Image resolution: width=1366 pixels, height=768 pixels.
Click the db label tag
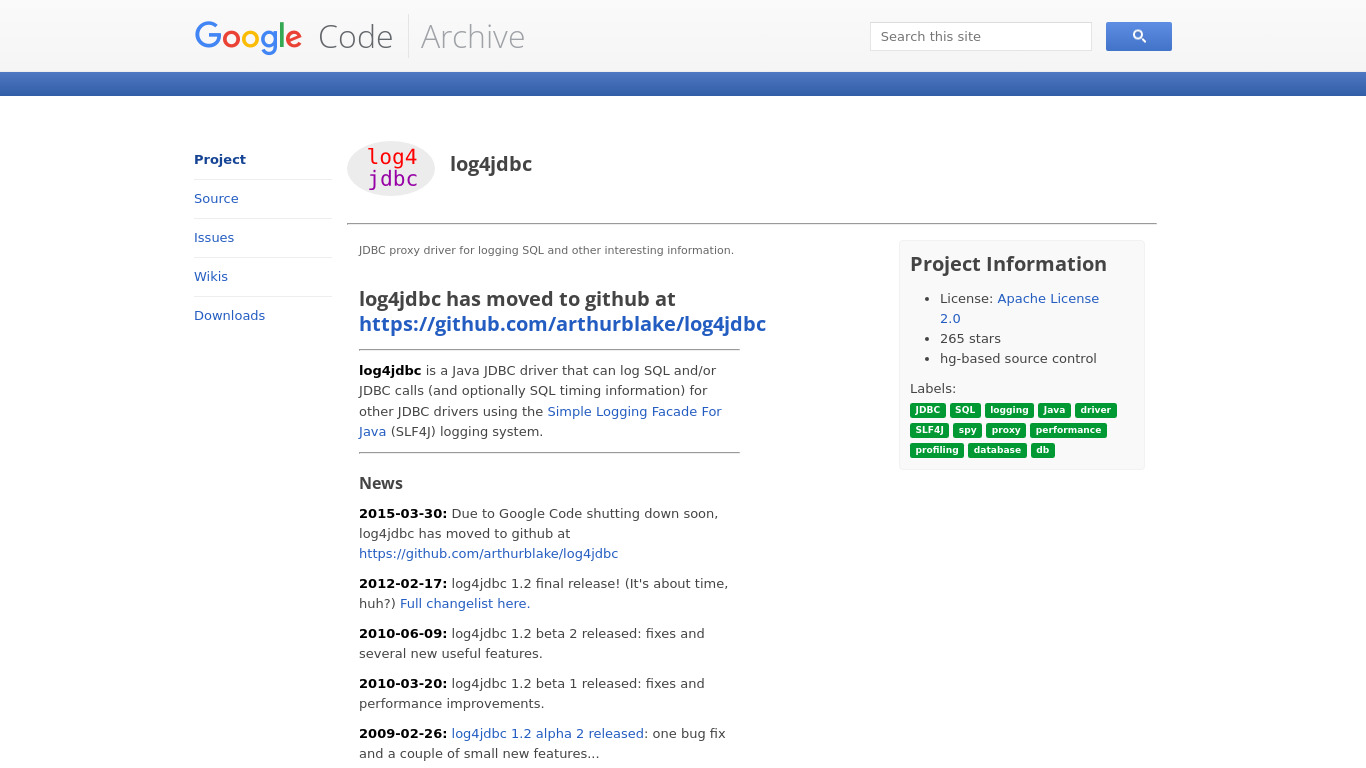(1043, 450)
